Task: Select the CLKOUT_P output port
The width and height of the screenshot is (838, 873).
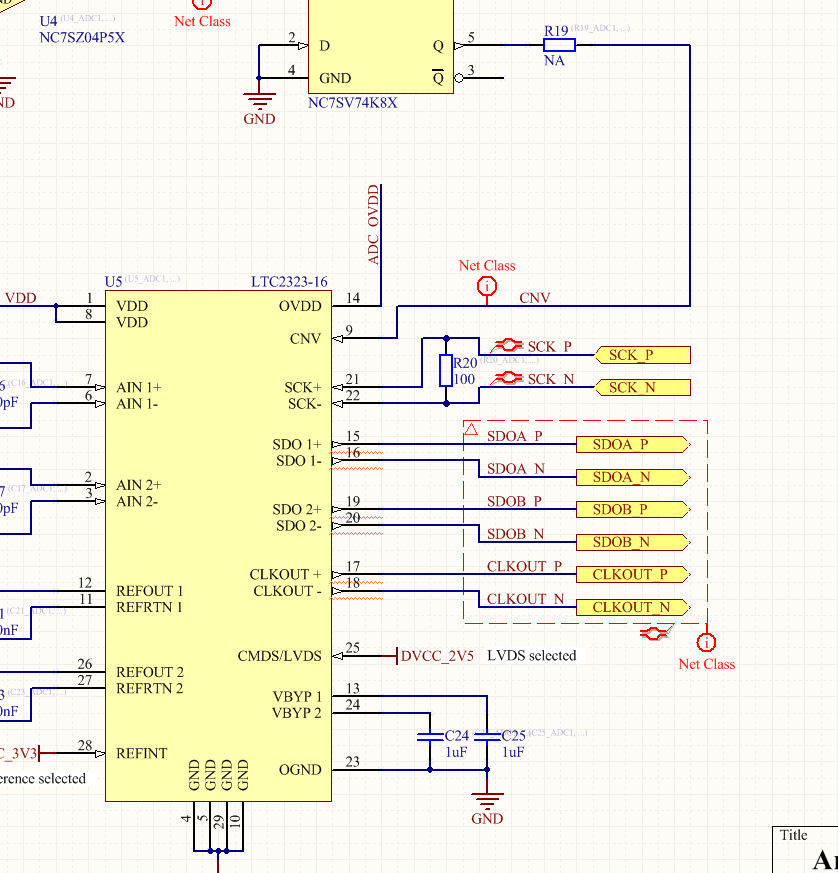Action: [x=633, y=575]
